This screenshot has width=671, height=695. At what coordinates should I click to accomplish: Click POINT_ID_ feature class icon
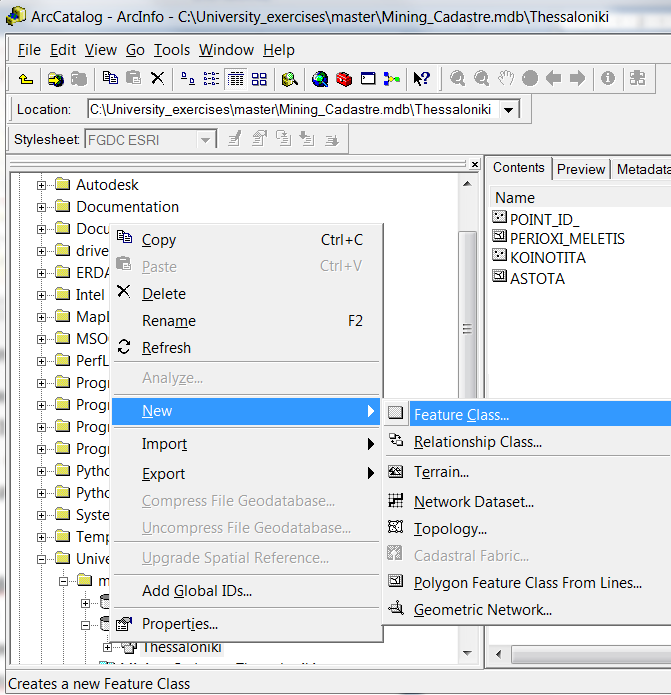pos(499,217)
